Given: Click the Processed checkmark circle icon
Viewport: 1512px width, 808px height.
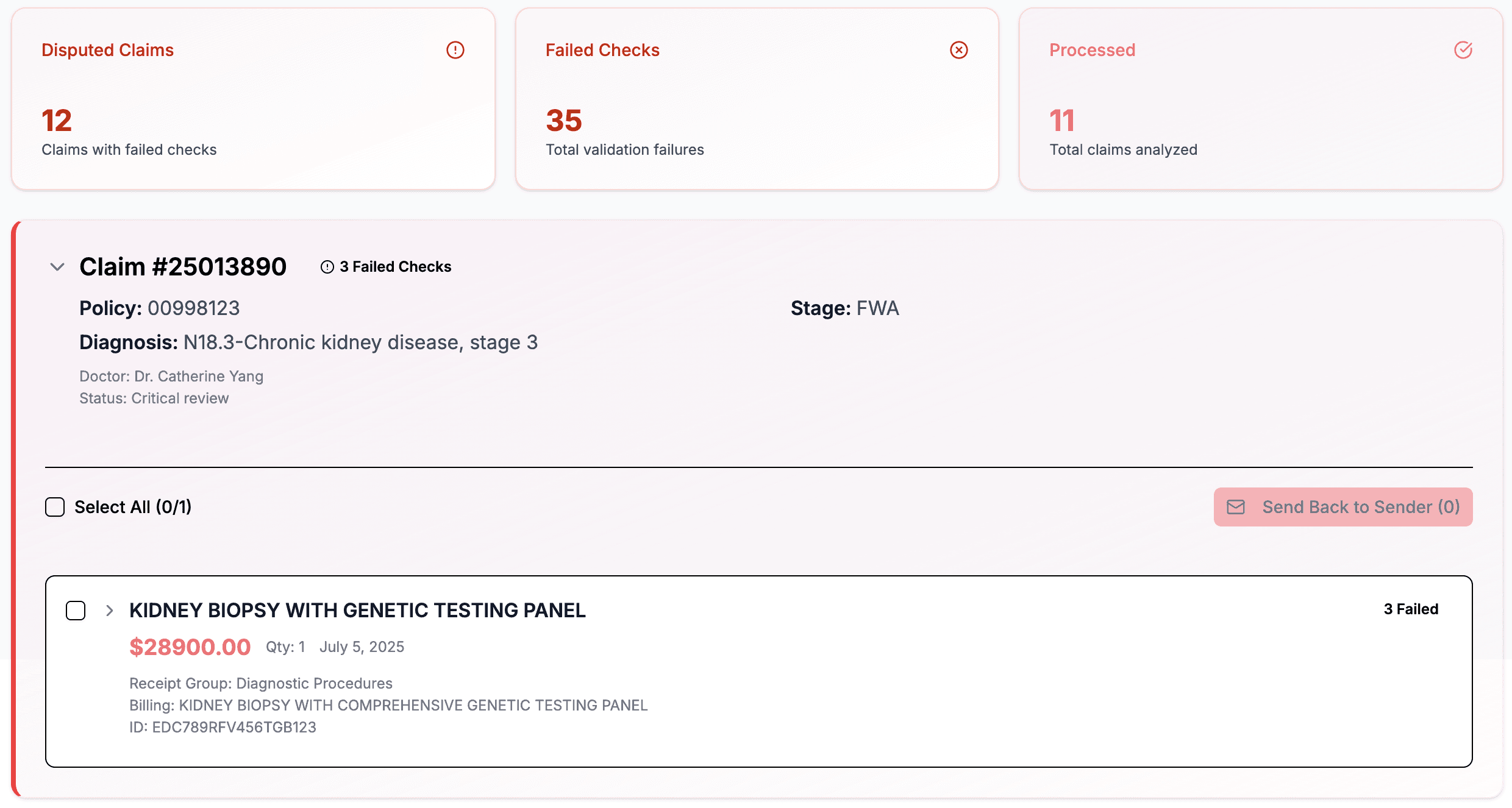Looking at the screenshot, I should [x=1463, y=50].
